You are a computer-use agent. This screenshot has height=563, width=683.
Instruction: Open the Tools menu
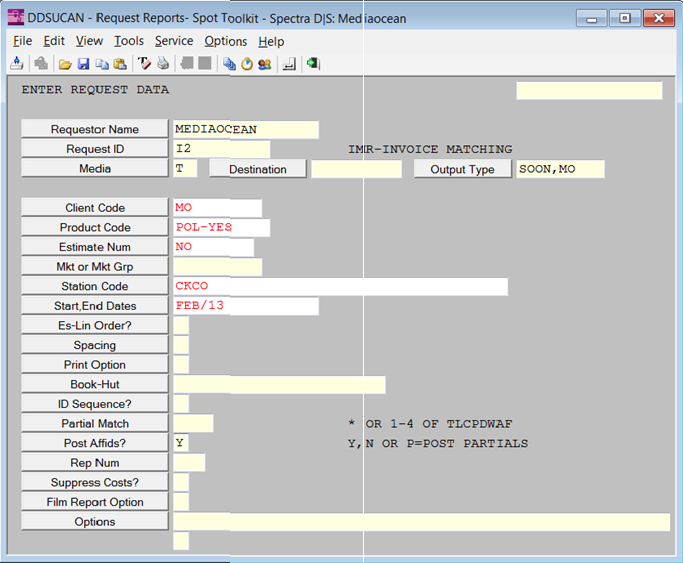[x=129, y=41]
